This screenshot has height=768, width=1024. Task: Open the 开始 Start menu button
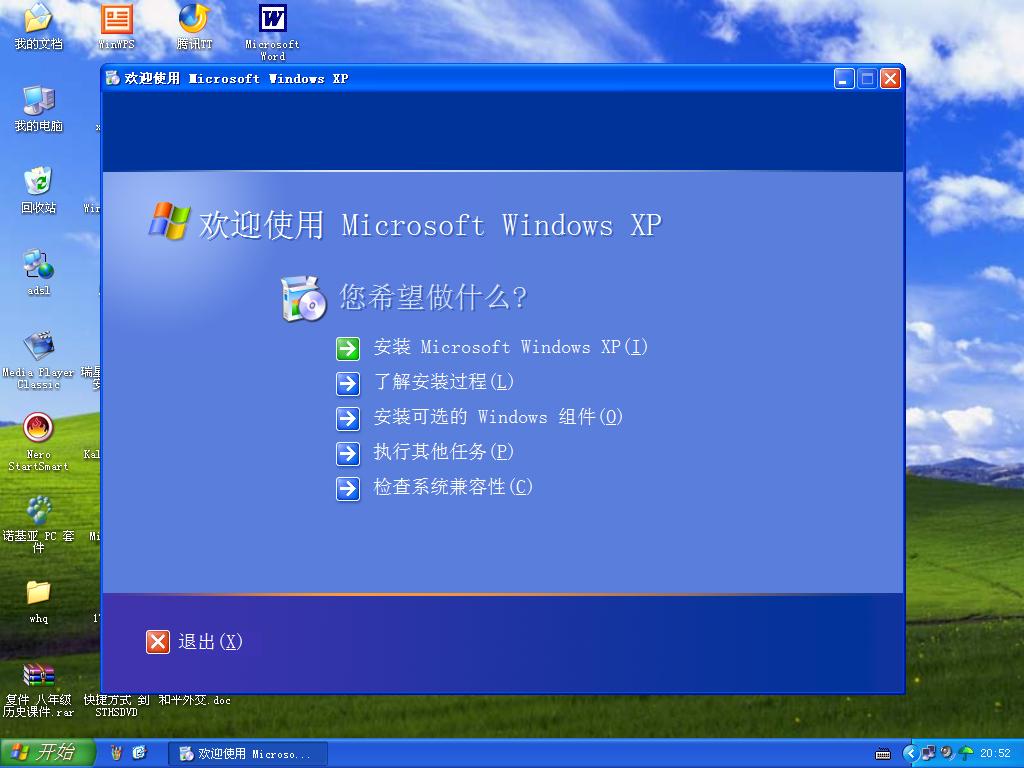(x=47, y=753)
